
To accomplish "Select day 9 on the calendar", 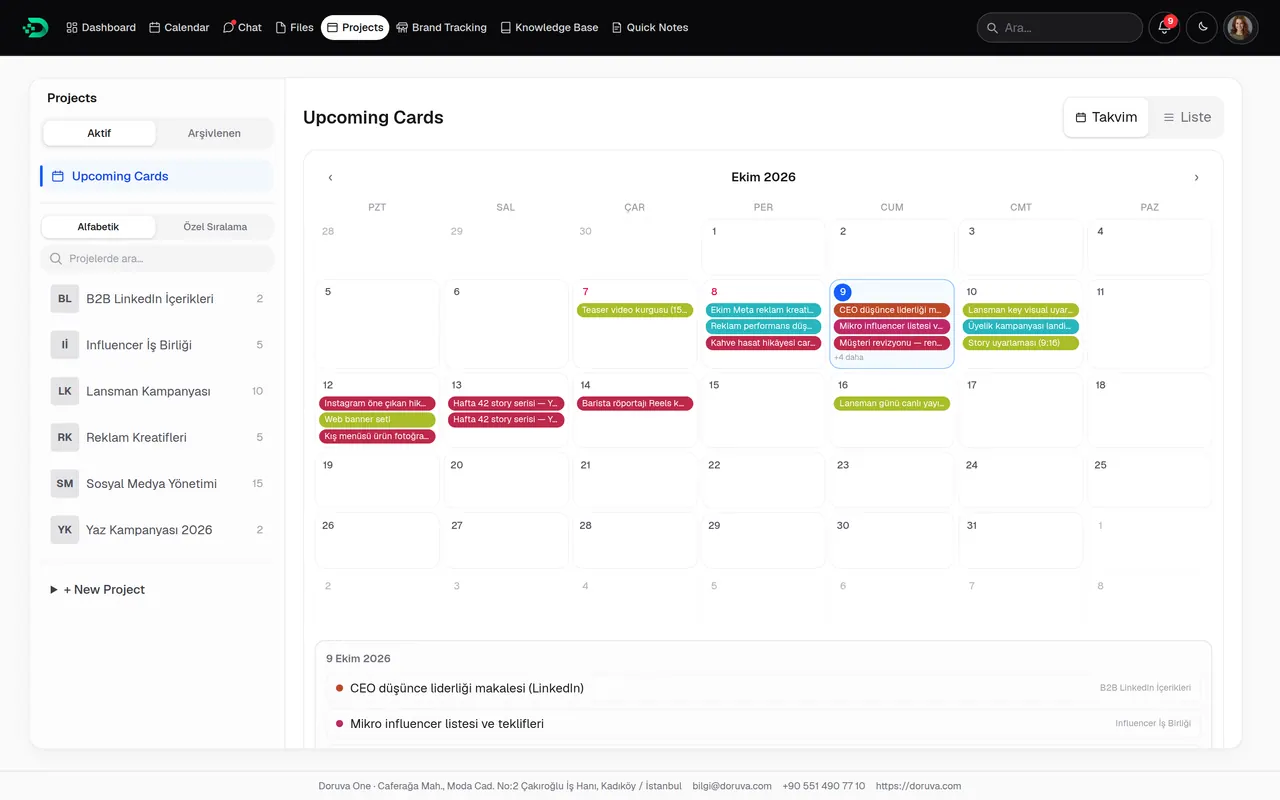I will click(x=843, y=292).
